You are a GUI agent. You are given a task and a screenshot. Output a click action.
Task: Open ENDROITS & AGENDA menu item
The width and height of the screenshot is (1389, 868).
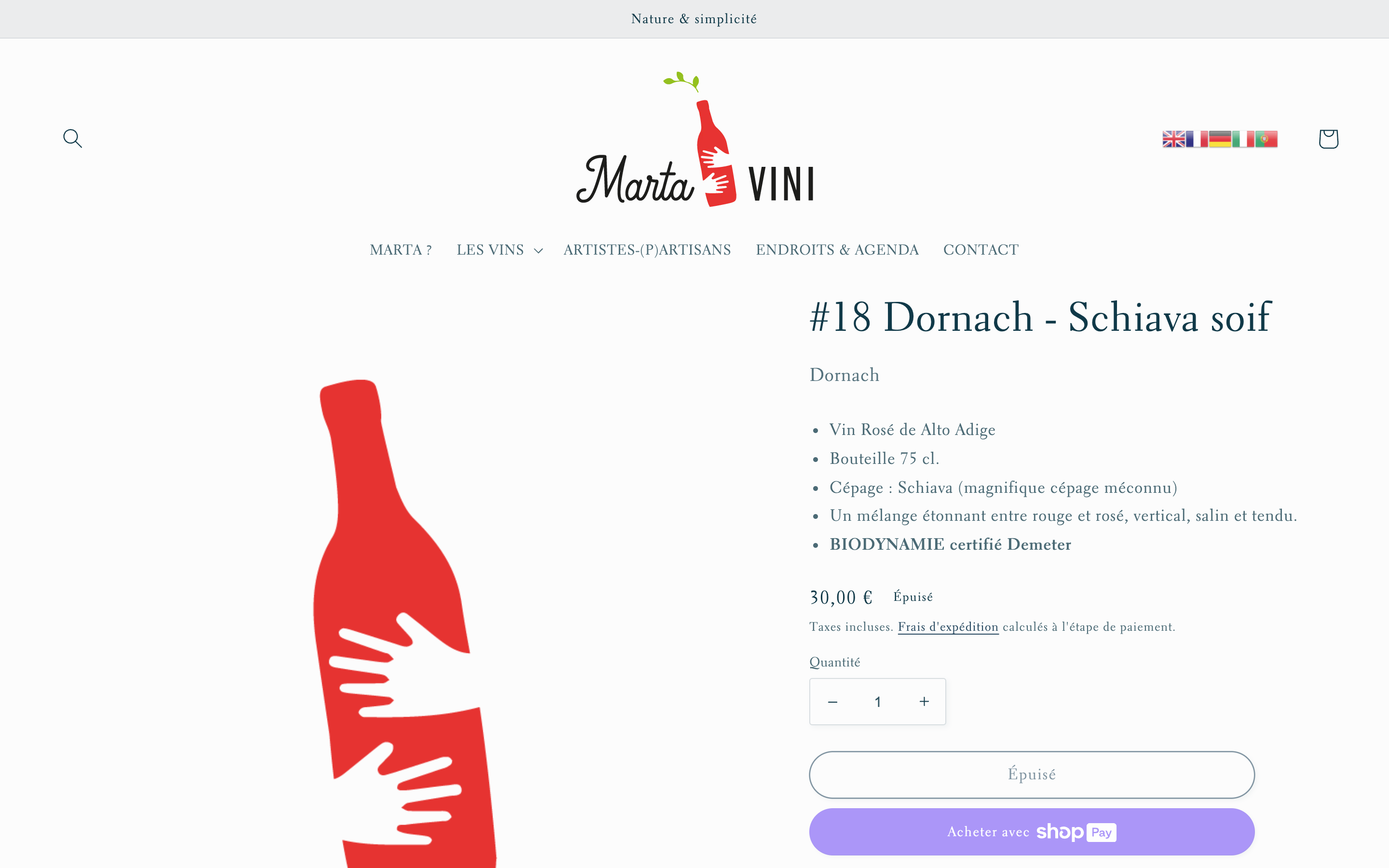[x=837, y=250]
